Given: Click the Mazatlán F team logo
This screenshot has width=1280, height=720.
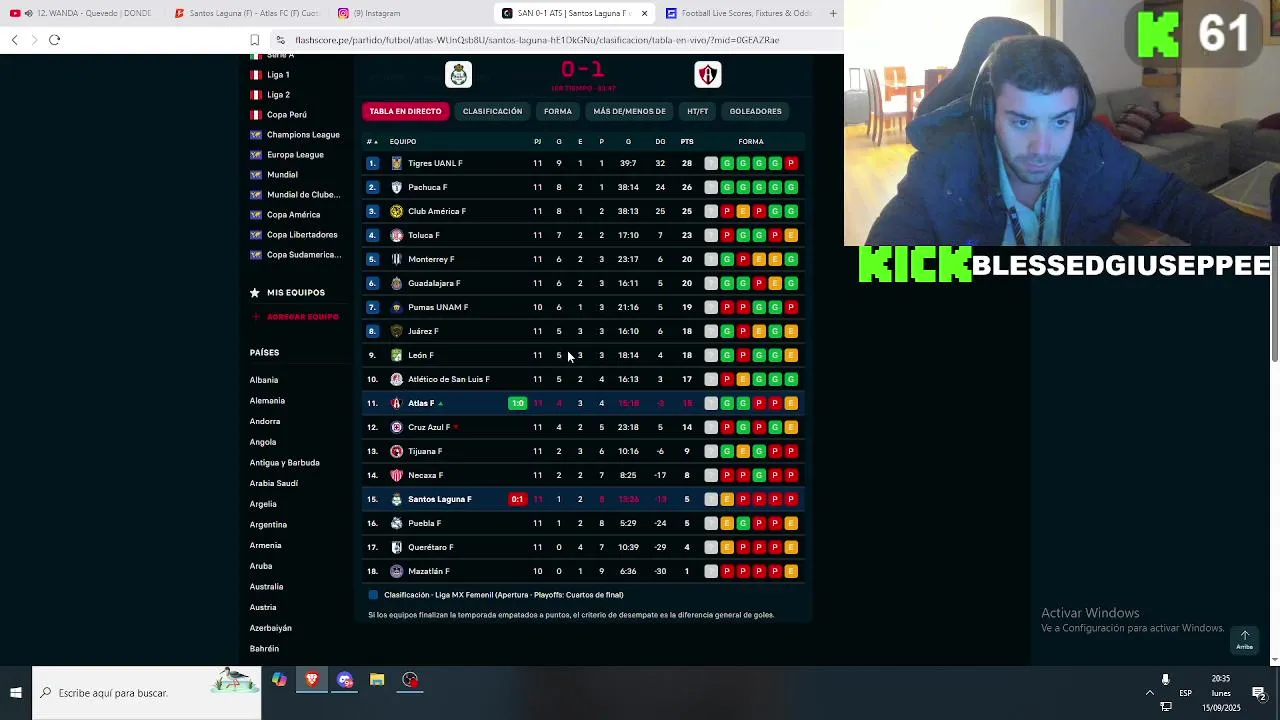Looking at the screenshot, I should coord(396,571).
